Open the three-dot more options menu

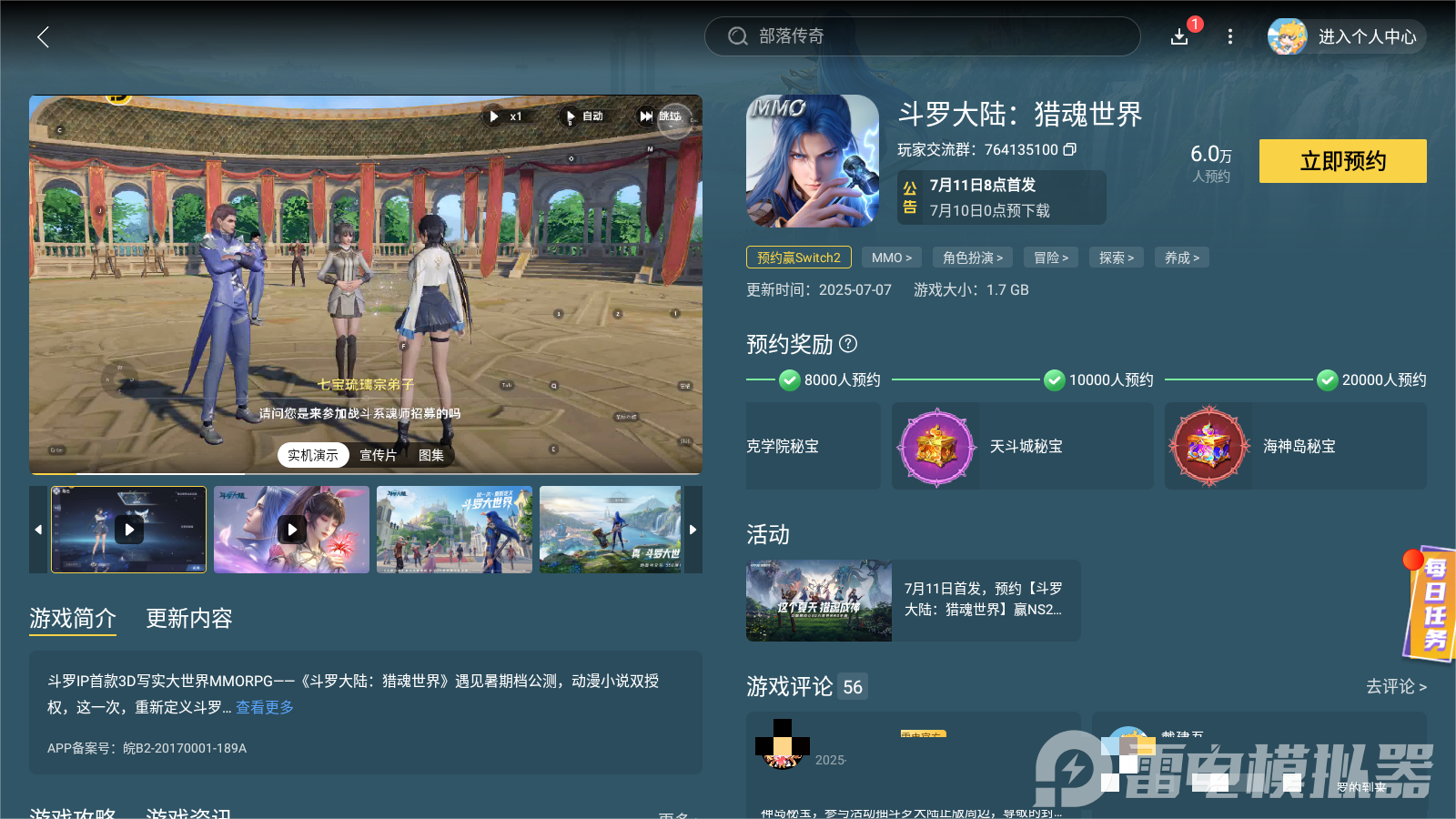click(x=1230, y=37)
